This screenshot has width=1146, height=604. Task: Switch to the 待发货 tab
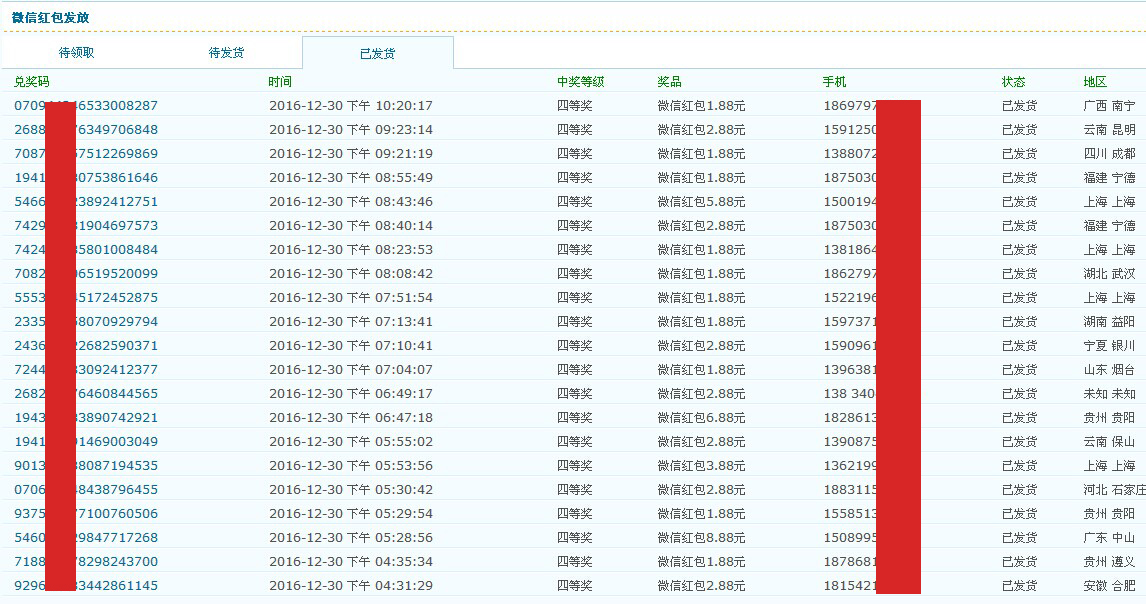(x=227, y=53)
